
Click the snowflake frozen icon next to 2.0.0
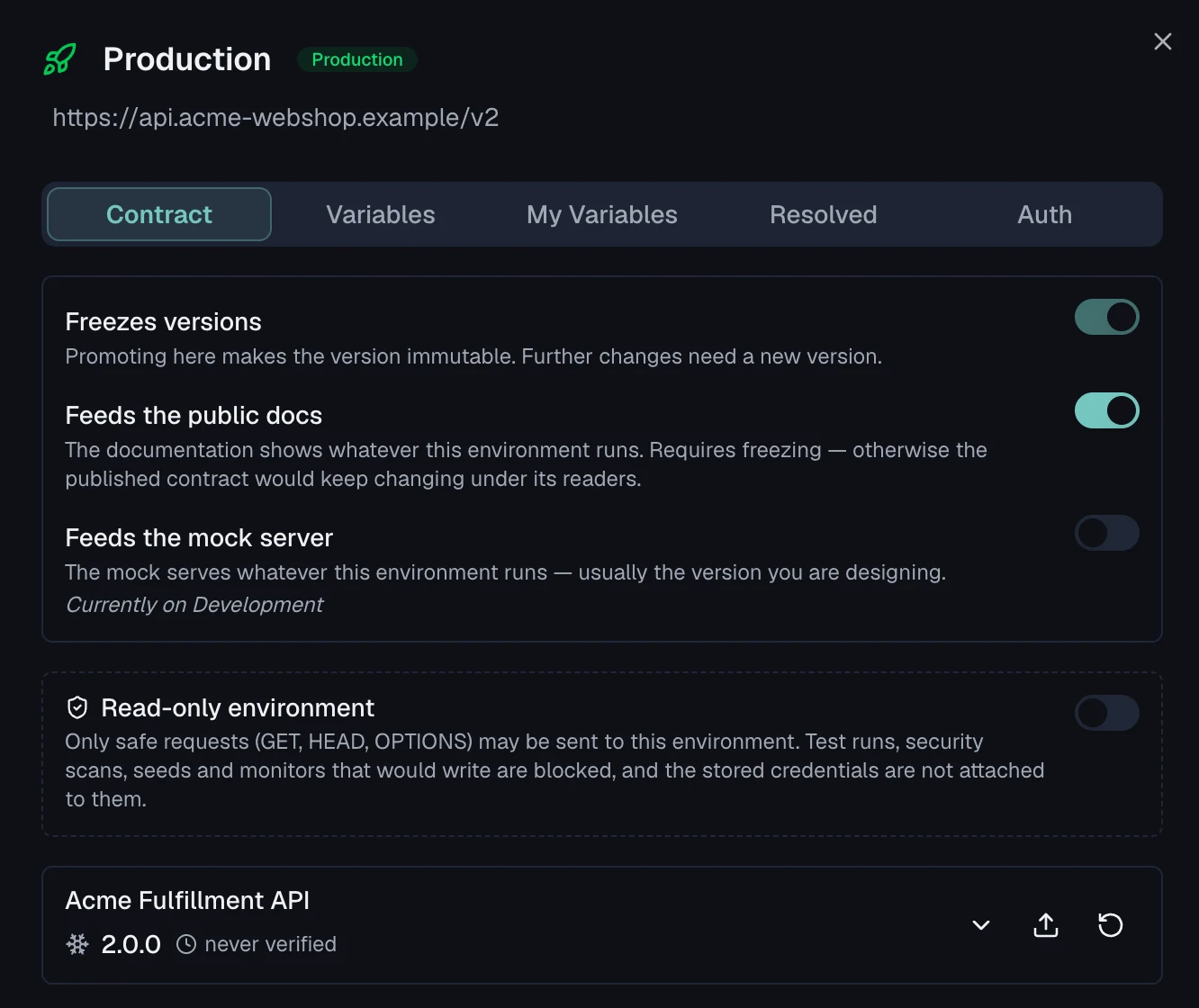(x=77, y=944)
